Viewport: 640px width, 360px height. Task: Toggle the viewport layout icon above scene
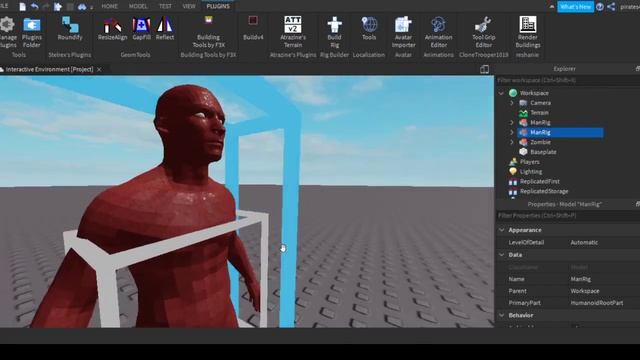click(484, 69)
